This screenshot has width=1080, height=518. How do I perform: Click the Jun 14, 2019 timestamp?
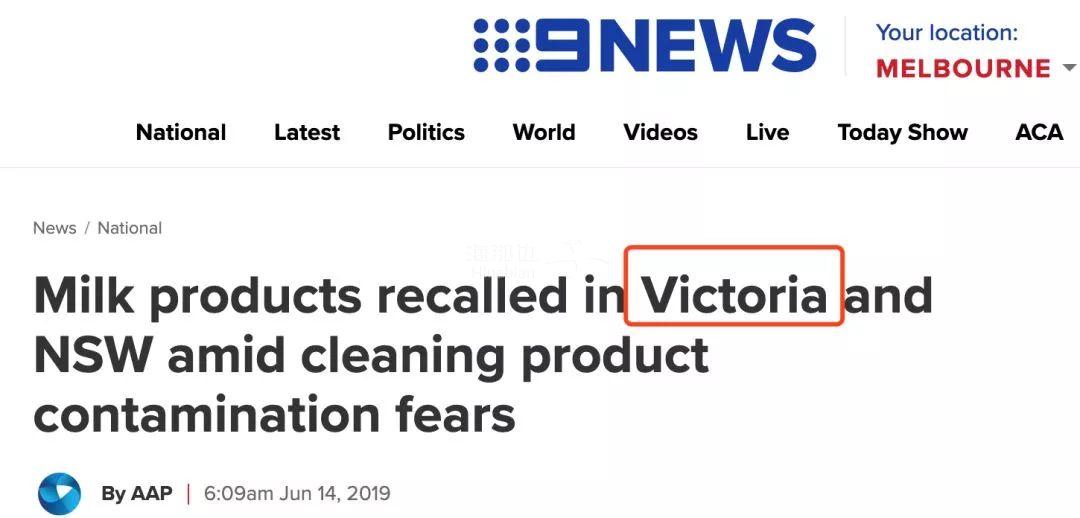point(297,493)
